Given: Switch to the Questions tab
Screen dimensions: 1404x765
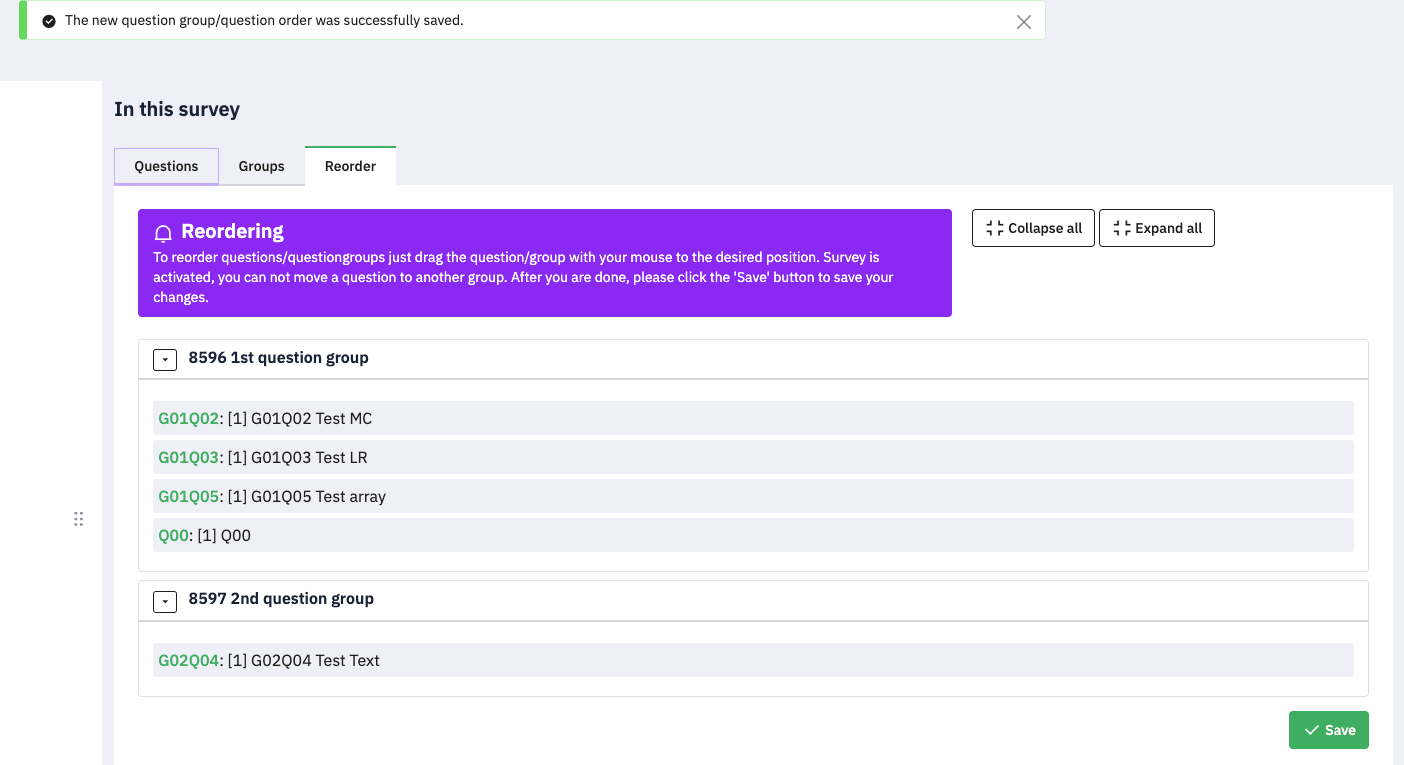Looking at the screenshot, I should pos(166,166).
